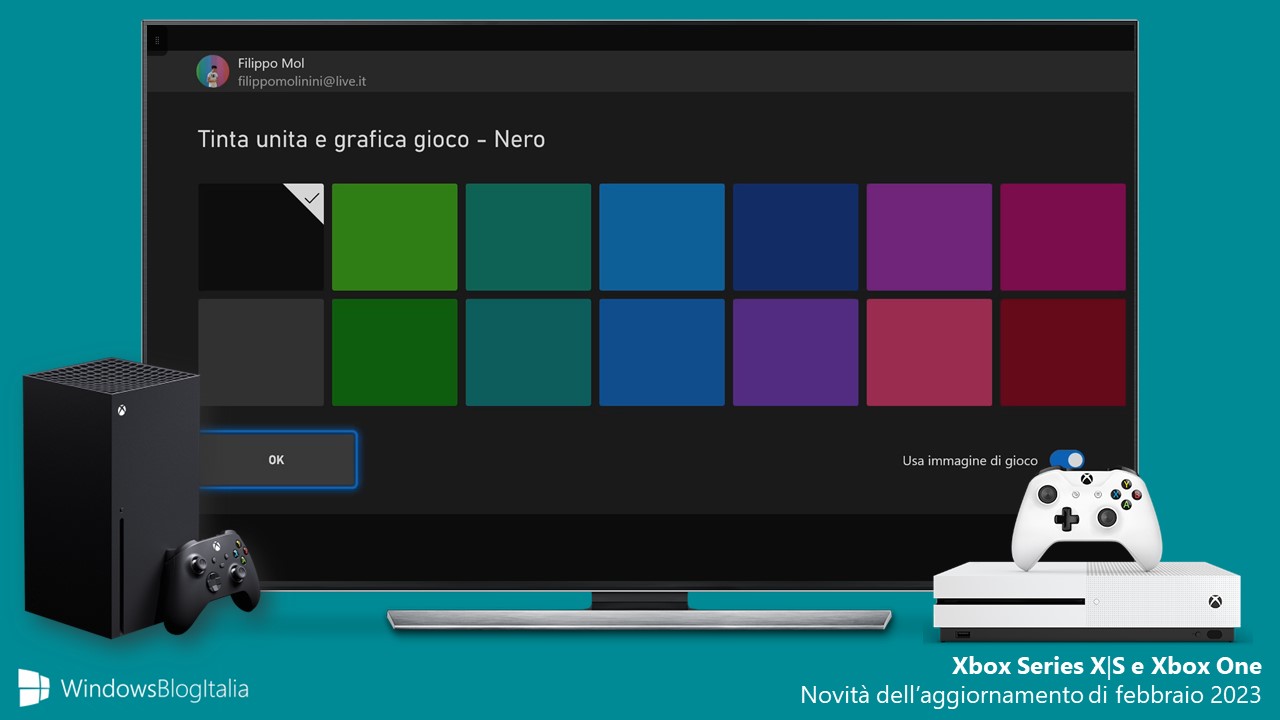
Task: Click the Usa immagine di gioco label
Action: (x=970, y=461)
